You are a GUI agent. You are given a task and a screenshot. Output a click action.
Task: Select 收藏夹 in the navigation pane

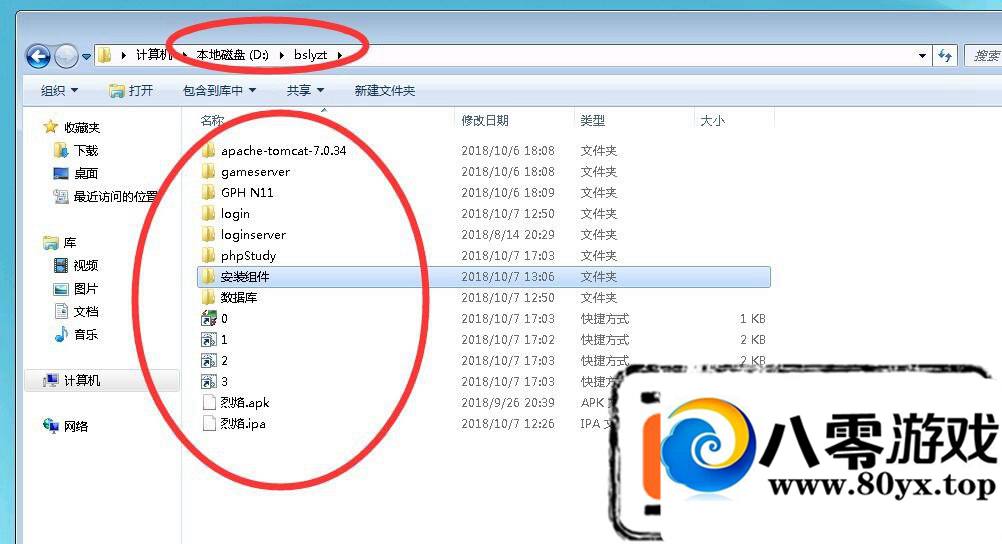82,128
